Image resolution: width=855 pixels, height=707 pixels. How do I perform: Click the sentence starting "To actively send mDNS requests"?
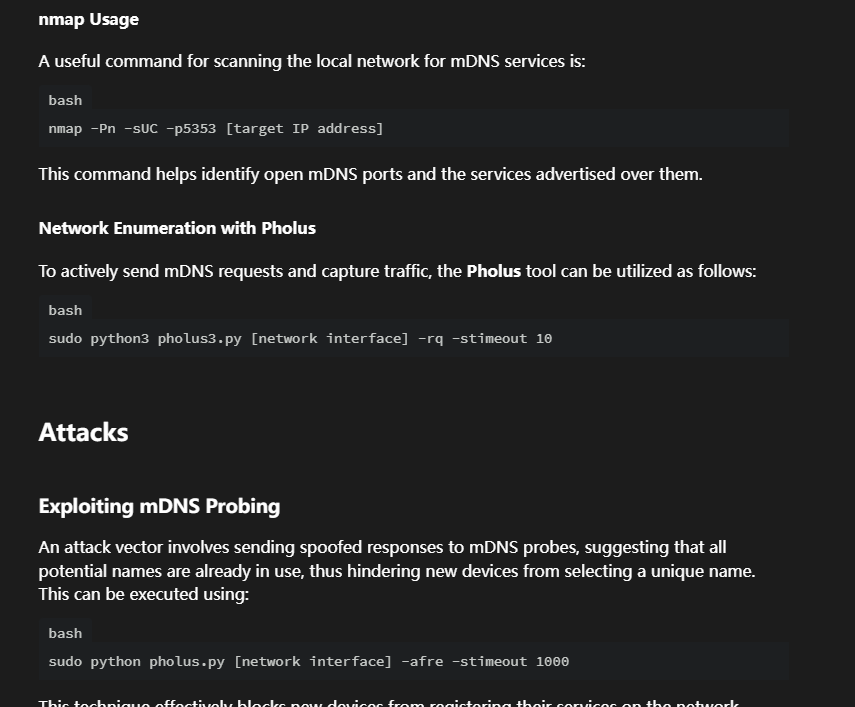397,271
